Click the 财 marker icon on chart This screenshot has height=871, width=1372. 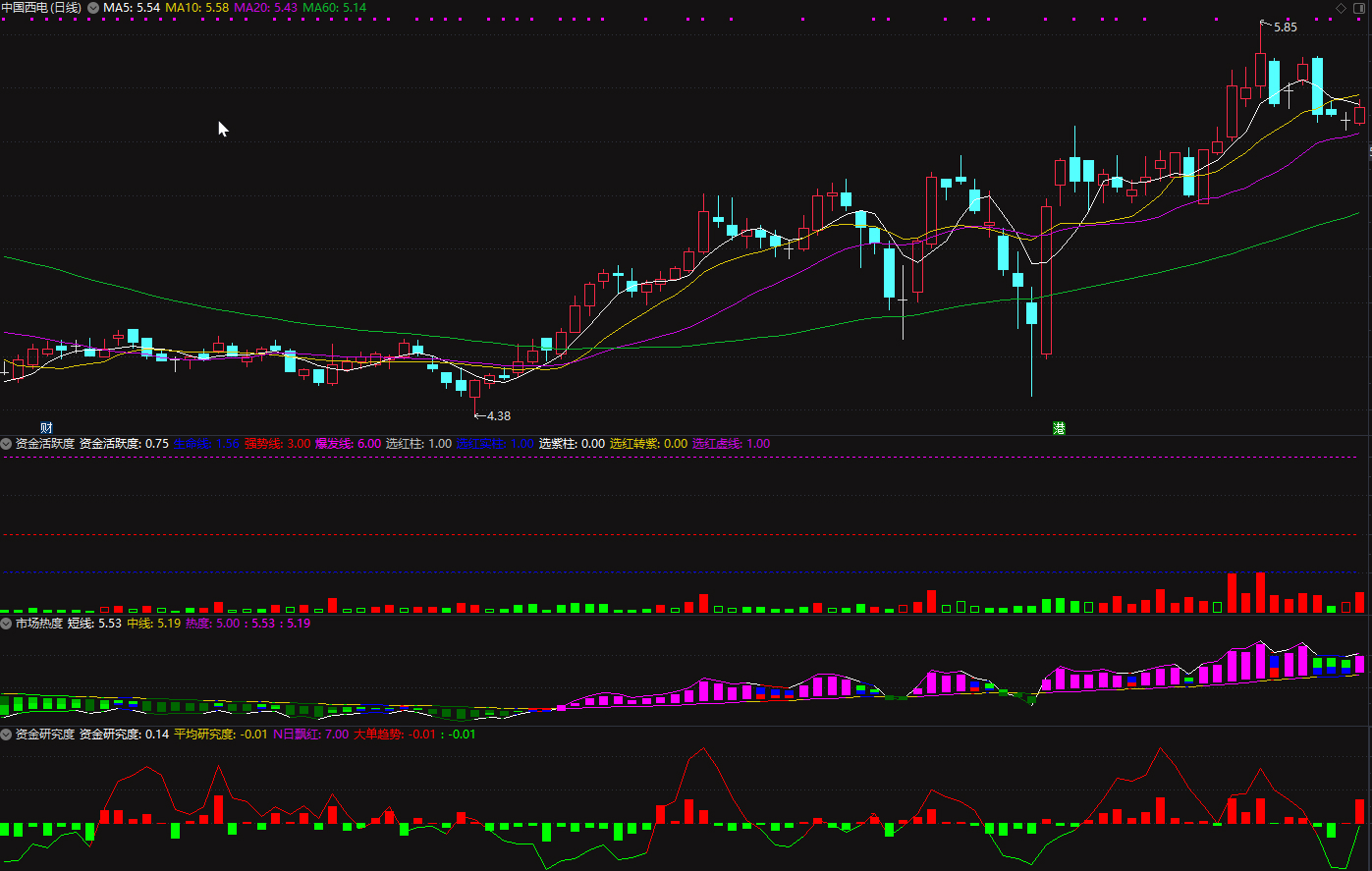[x=46, y=428]
